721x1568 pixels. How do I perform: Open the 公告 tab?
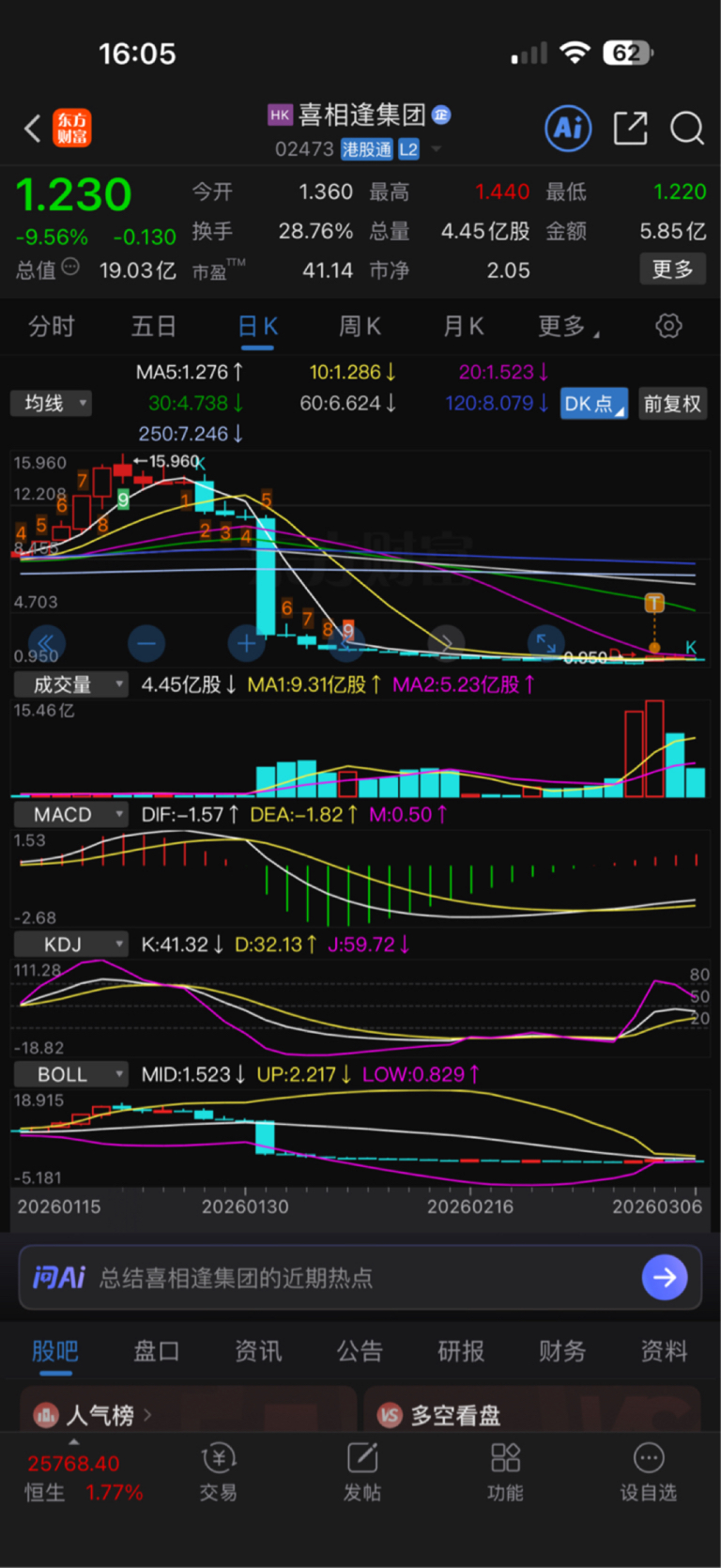(x=360, y=1351)
